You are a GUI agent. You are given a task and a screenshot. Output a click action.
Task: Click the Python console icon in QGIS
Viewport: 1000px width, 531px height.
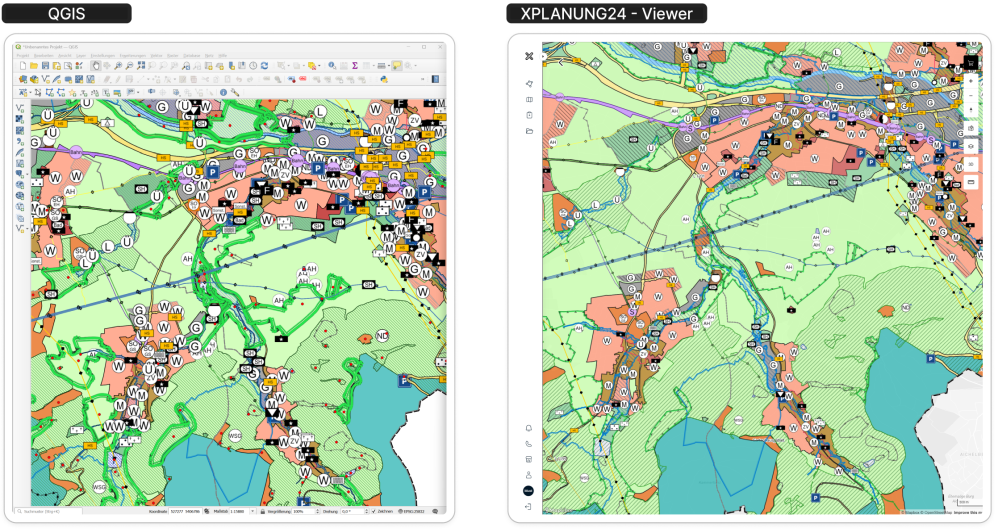pyautogui.click(x=384, y=79)
